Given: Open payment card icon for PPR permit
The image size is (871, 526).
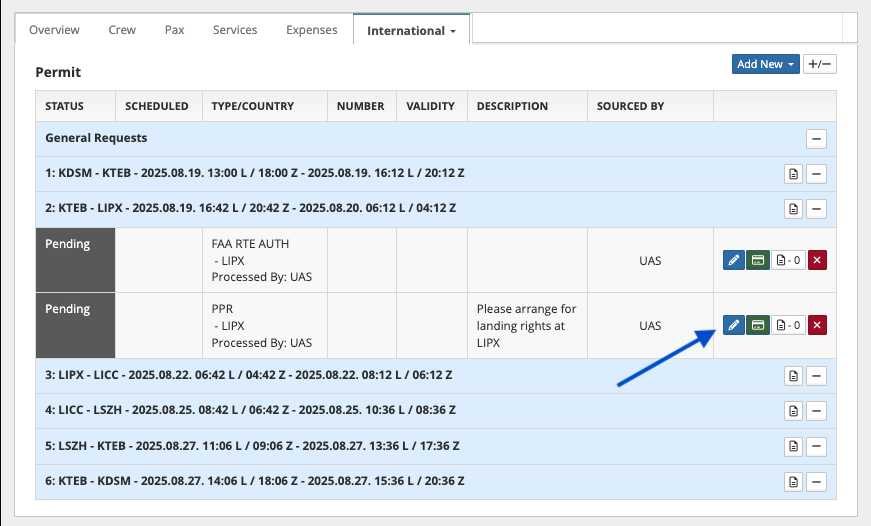Looking at the screenshot, I should pos(758,325).
